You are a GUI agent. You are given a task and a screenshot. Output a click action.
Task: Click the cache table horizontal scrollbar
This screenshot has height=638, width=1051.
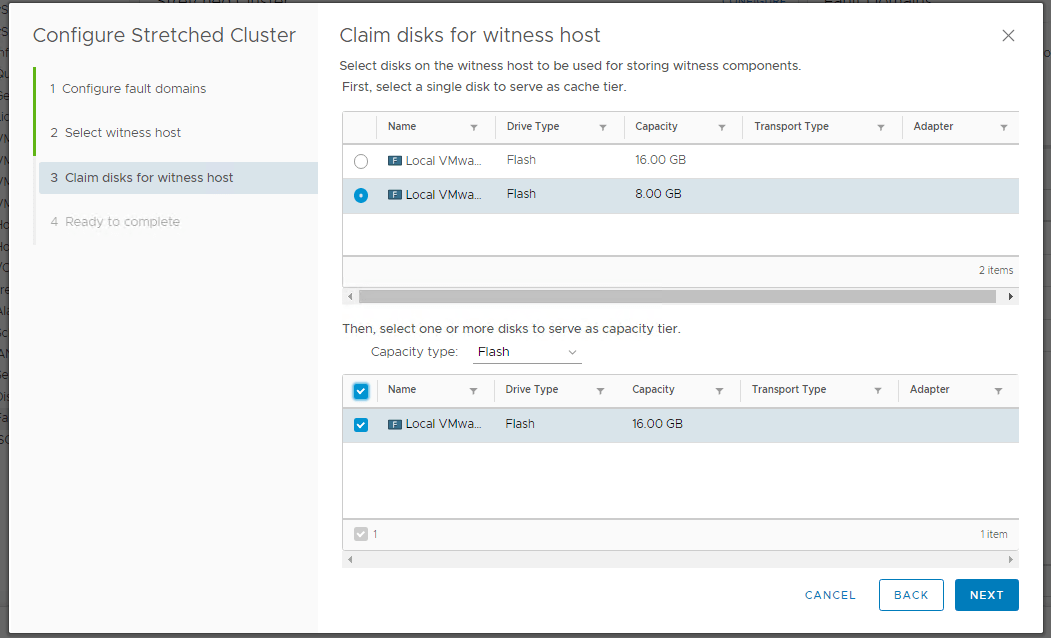pos(677,297)
